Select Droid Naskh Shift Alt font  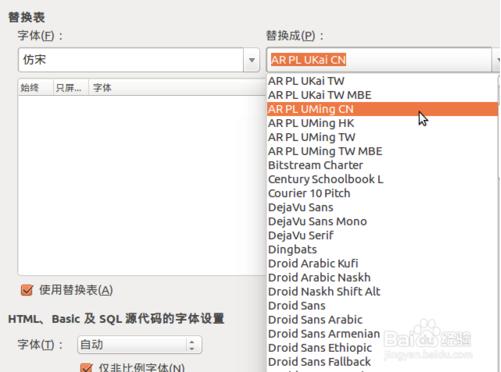point(382,291)
